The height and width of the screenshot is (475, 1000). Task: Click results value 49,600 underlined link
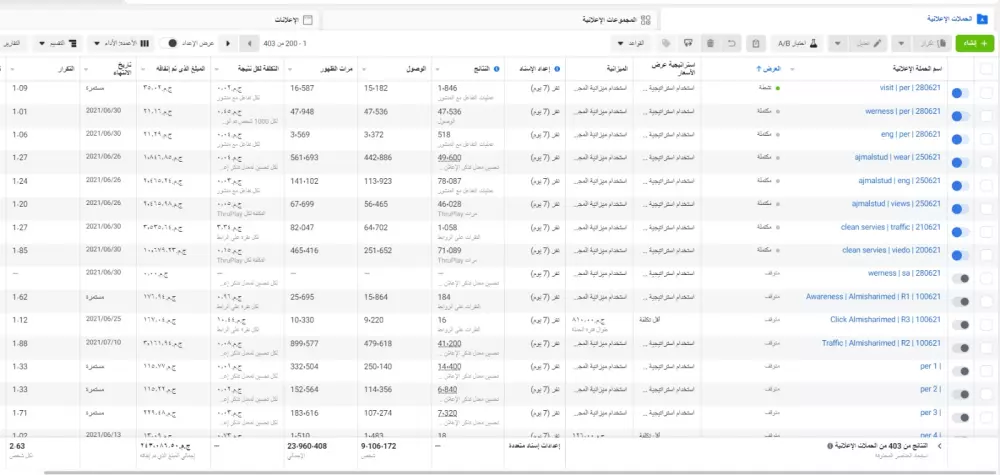[x=450, y=158]
